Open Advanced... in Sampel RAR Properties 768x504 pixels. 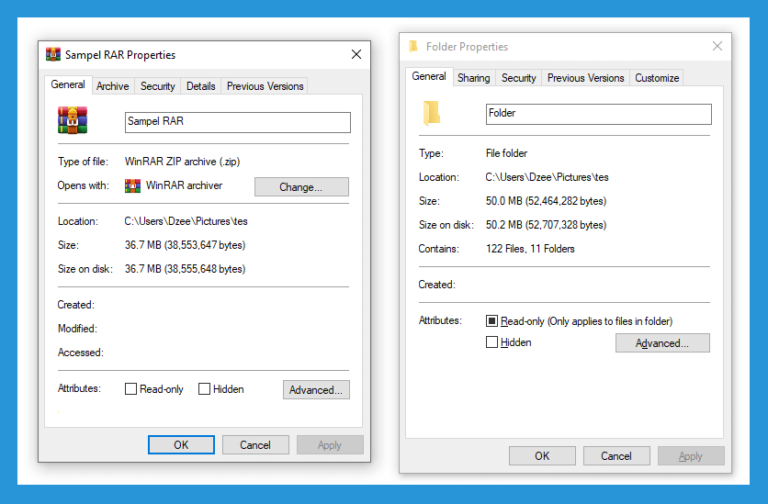(x=316, y=390)
